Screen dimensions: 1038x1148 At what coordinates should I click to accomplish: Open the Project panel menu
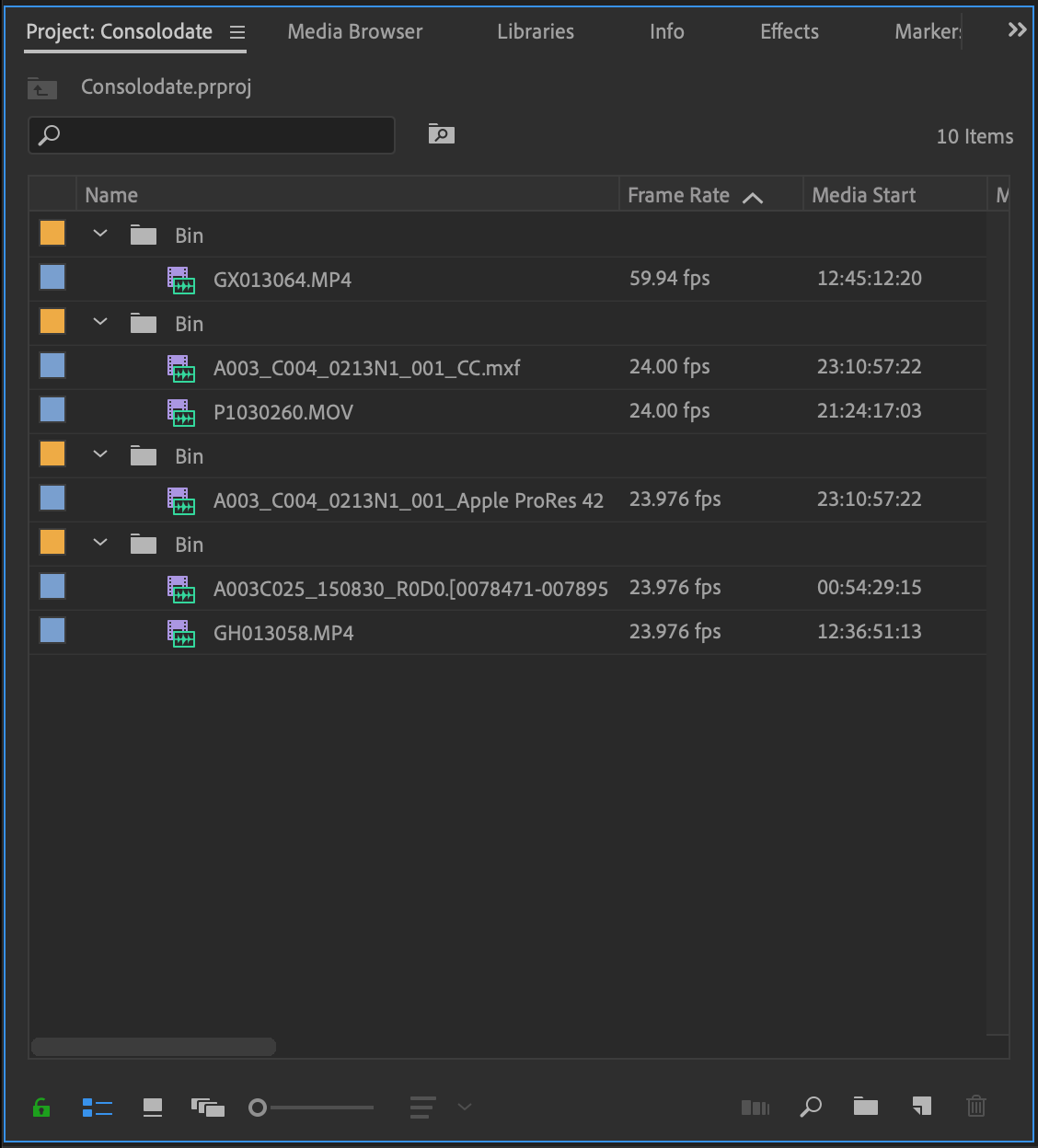[x=236, y=30]
